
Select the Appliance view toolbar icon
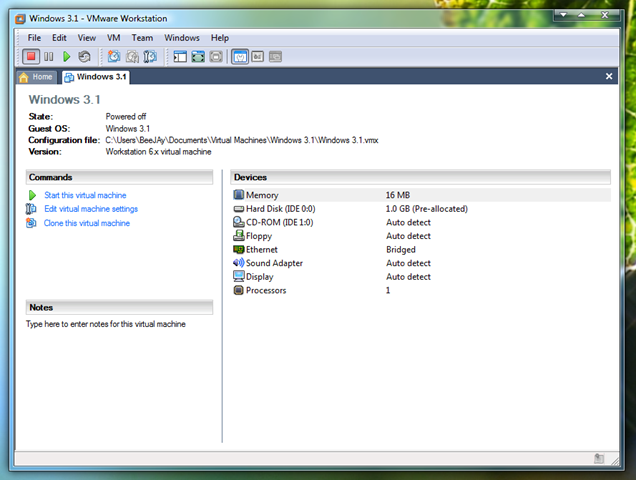tap(258, 56)
